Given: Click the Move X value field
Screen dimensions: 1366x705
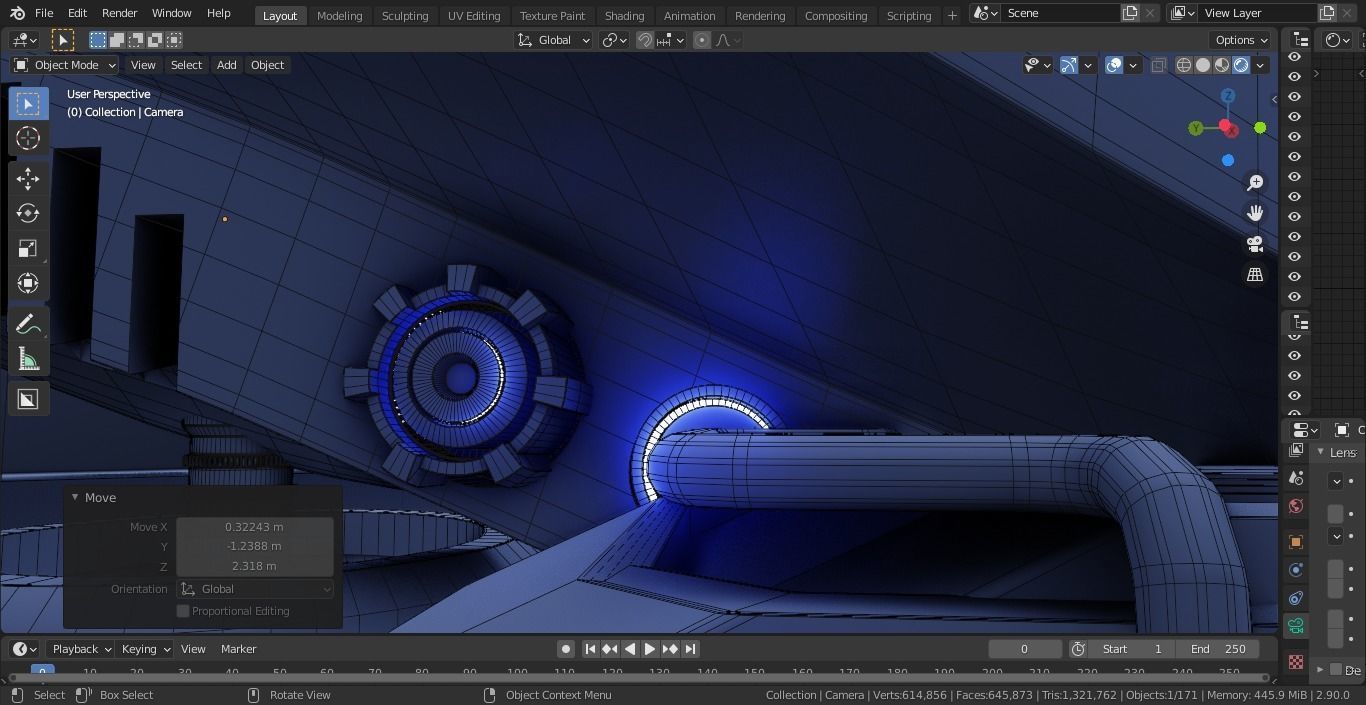Looking at the screenshot, I should point(255,527).
